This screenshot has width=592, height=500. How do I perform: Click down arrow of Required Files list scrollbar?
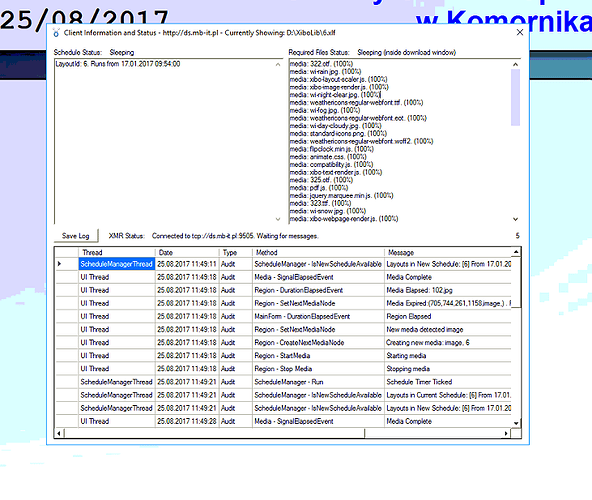coord(515,219)
